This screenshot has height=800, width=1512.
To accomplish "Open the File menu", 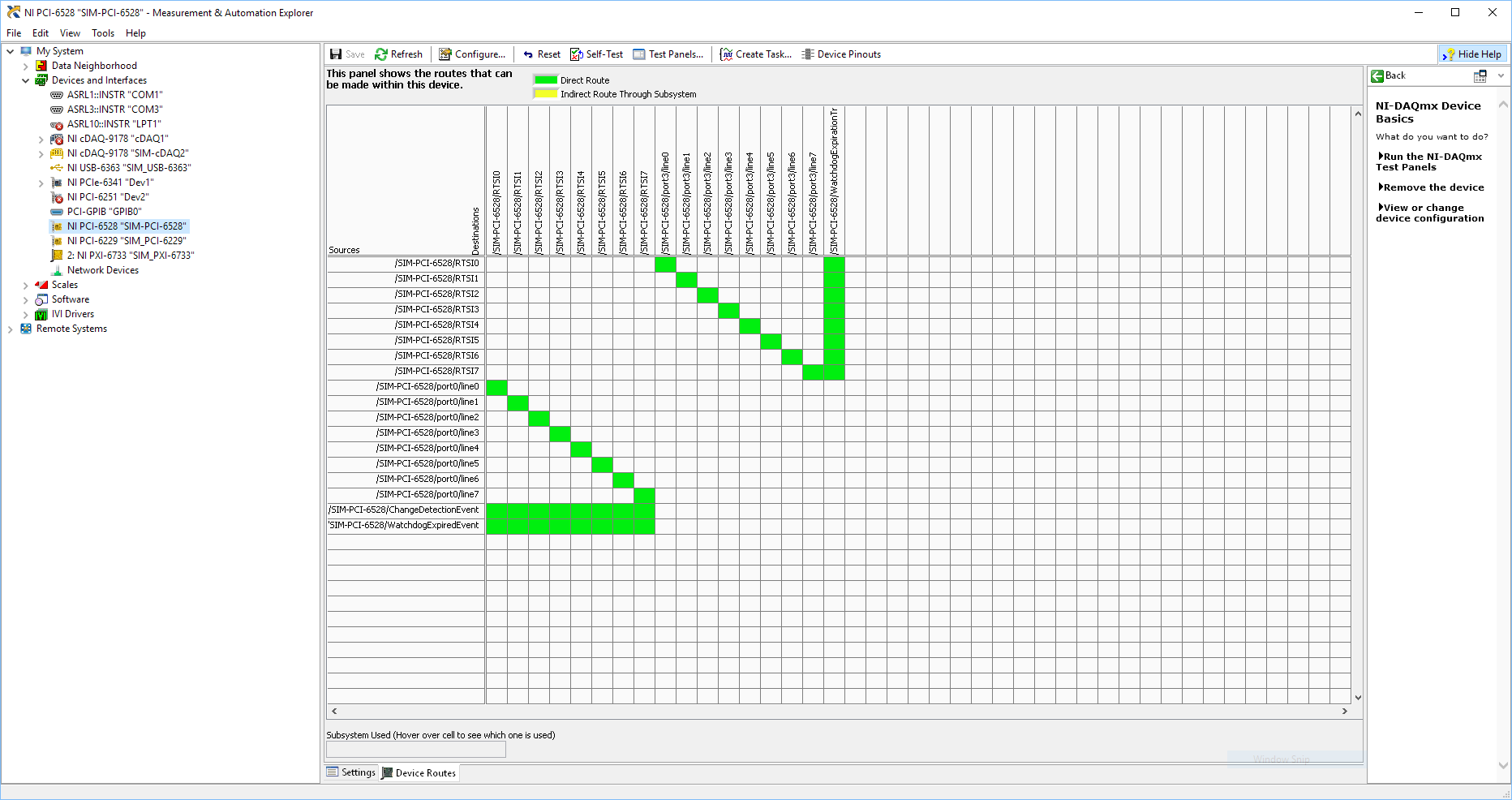I will coord(14,33).
